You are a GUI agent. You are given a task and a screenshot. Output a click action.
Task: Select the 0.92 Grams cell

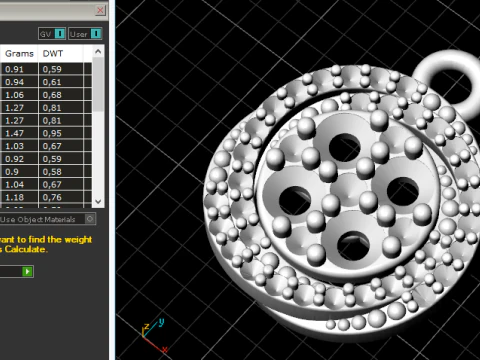click(x=19, y=159)
